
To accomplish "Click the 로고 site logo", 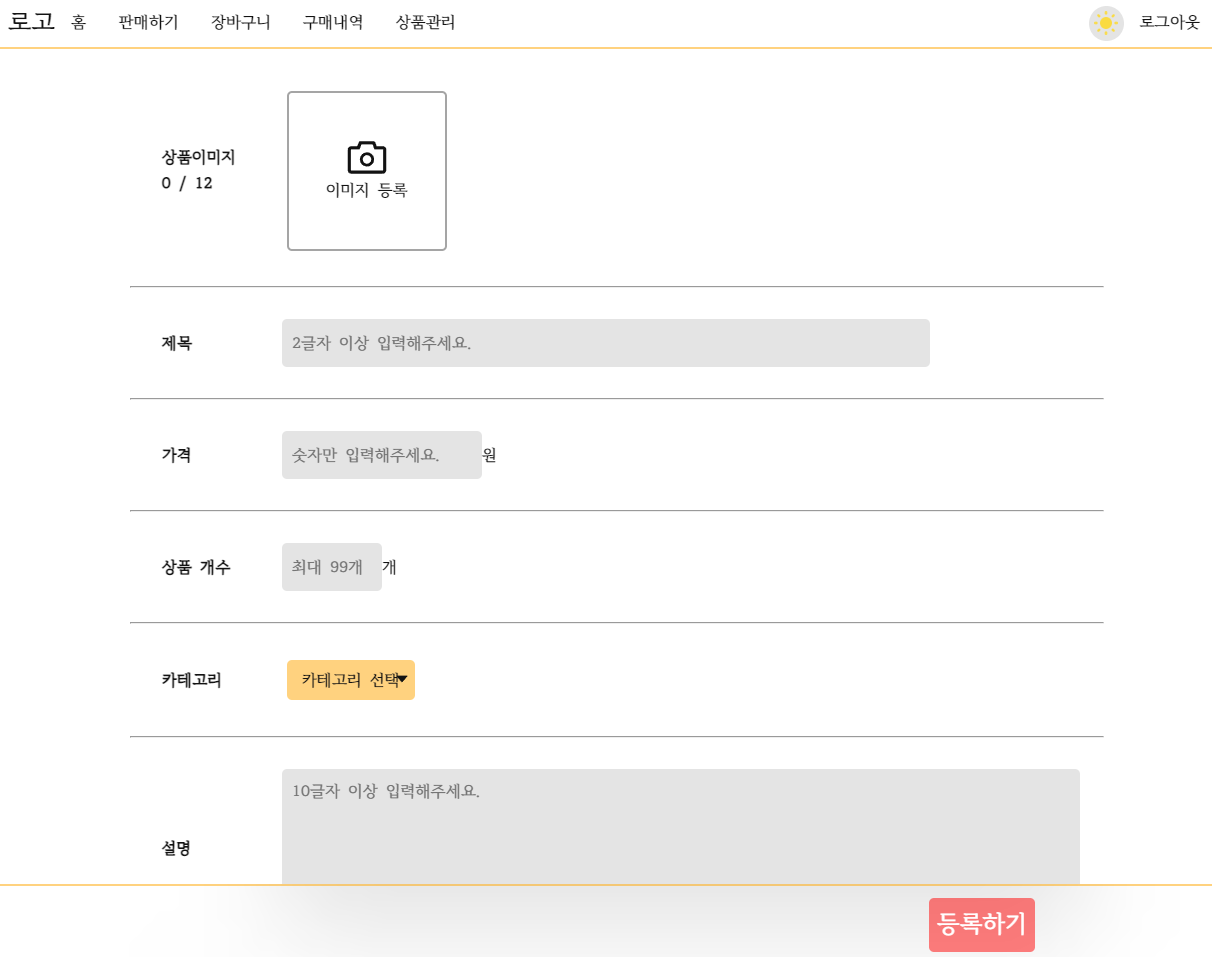I will click(29, 21).
